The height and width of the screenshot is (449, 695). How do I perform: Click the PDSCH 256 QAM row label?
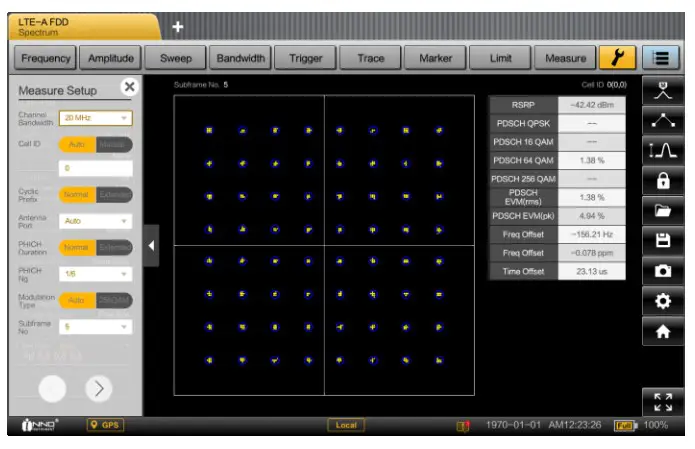tap(523, 179)
